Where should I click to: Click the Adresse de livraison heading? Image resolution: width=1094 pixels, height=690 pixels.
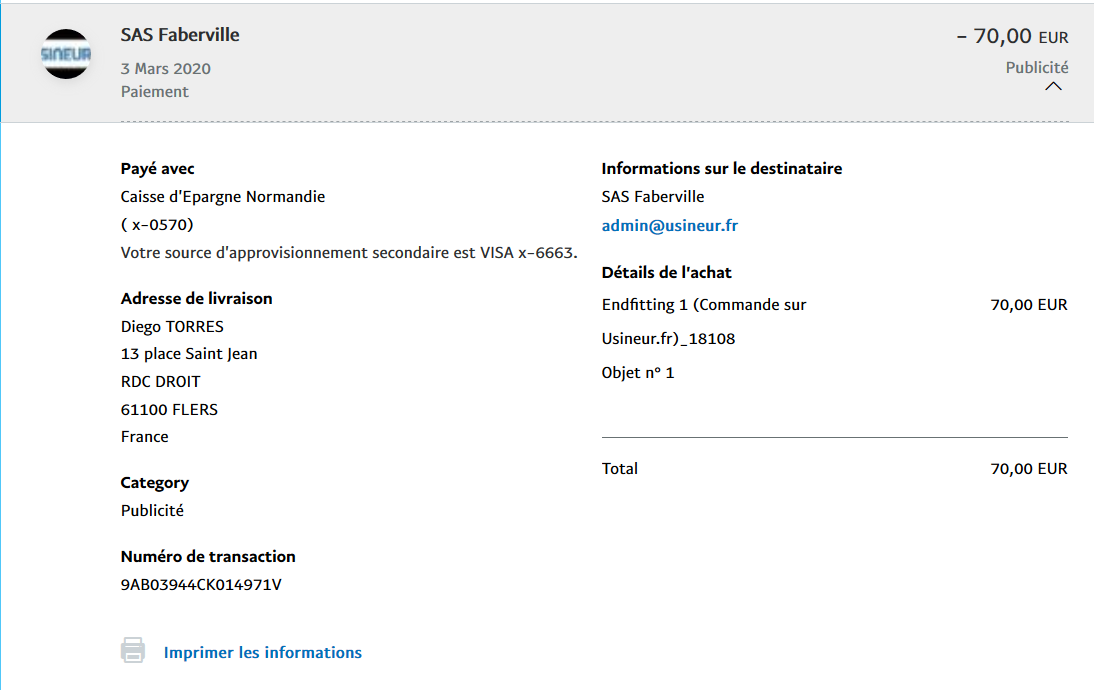[x=196, y=299]
